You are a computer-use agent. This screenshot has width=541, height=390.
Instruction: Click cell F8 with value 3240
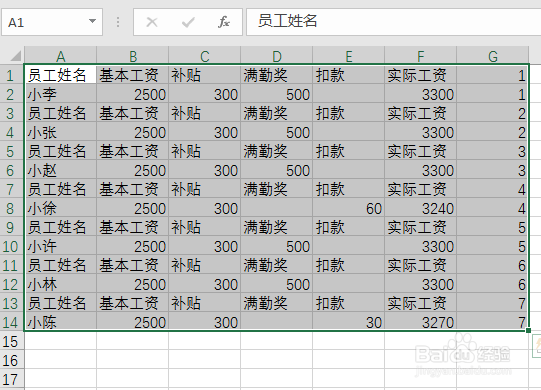click(x=421, y=208)
